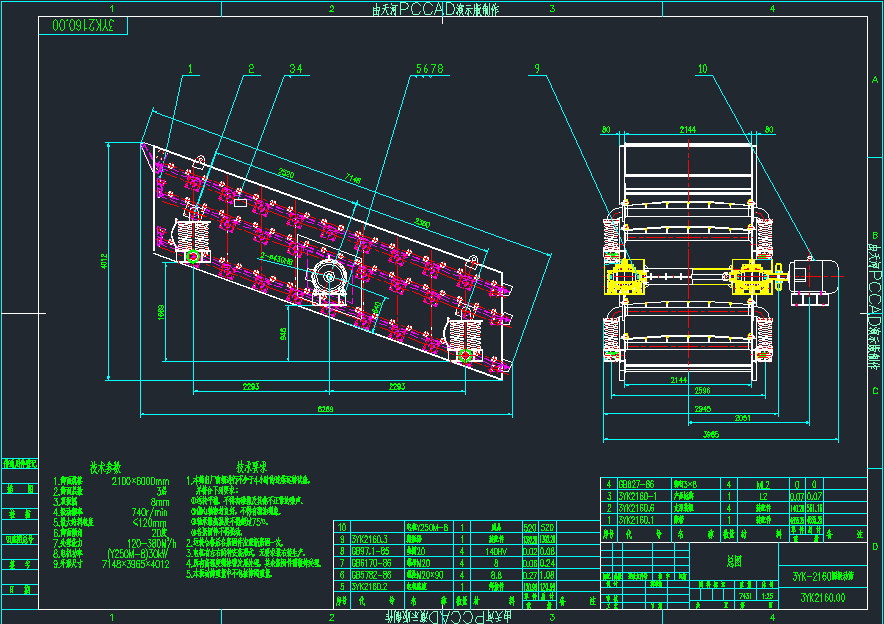Click the 7148×3965×4012 overall size value

pos(135,564)
